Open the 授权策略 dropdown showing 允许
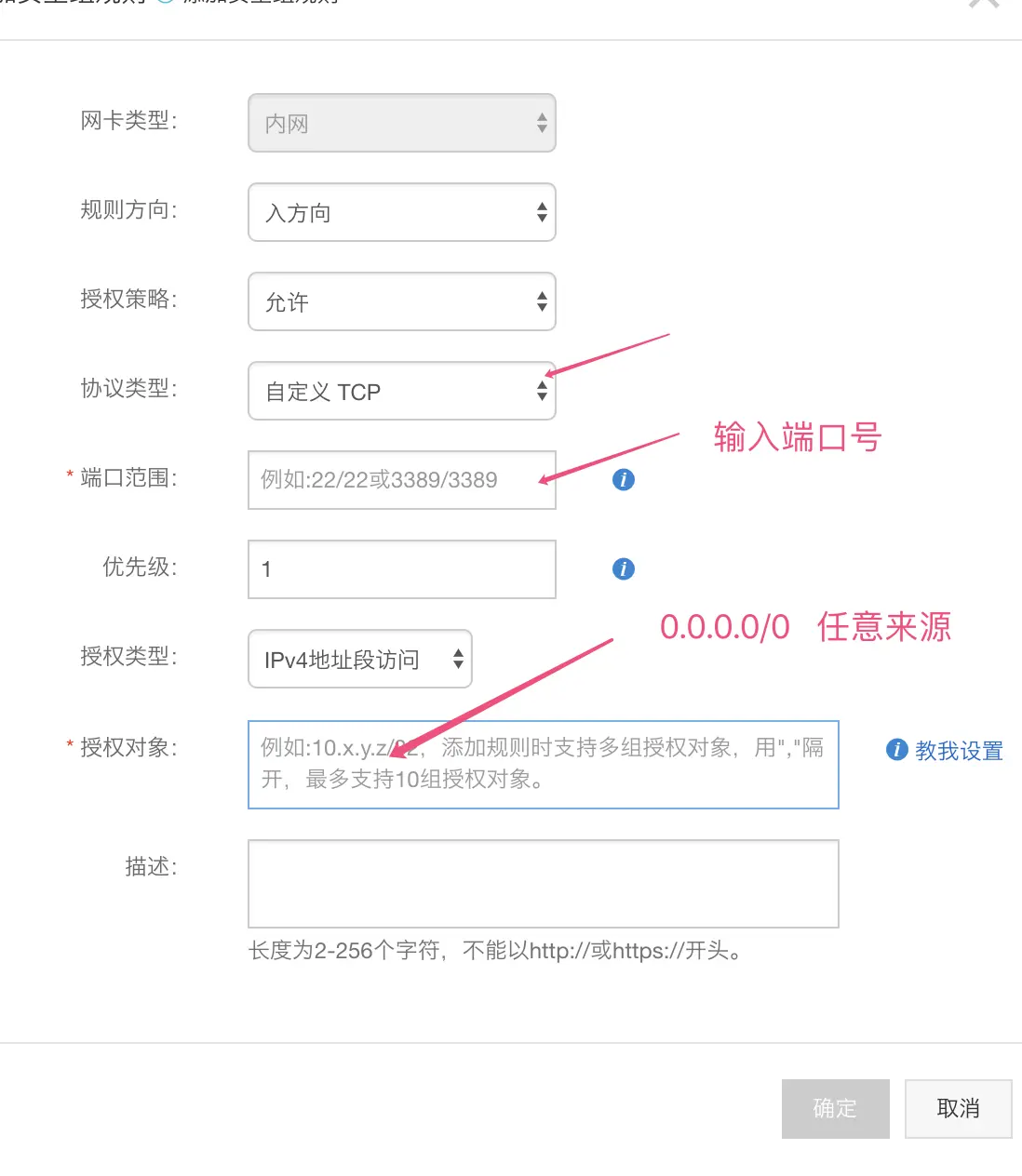1022x1176 pixels. [x=402, y=301]
